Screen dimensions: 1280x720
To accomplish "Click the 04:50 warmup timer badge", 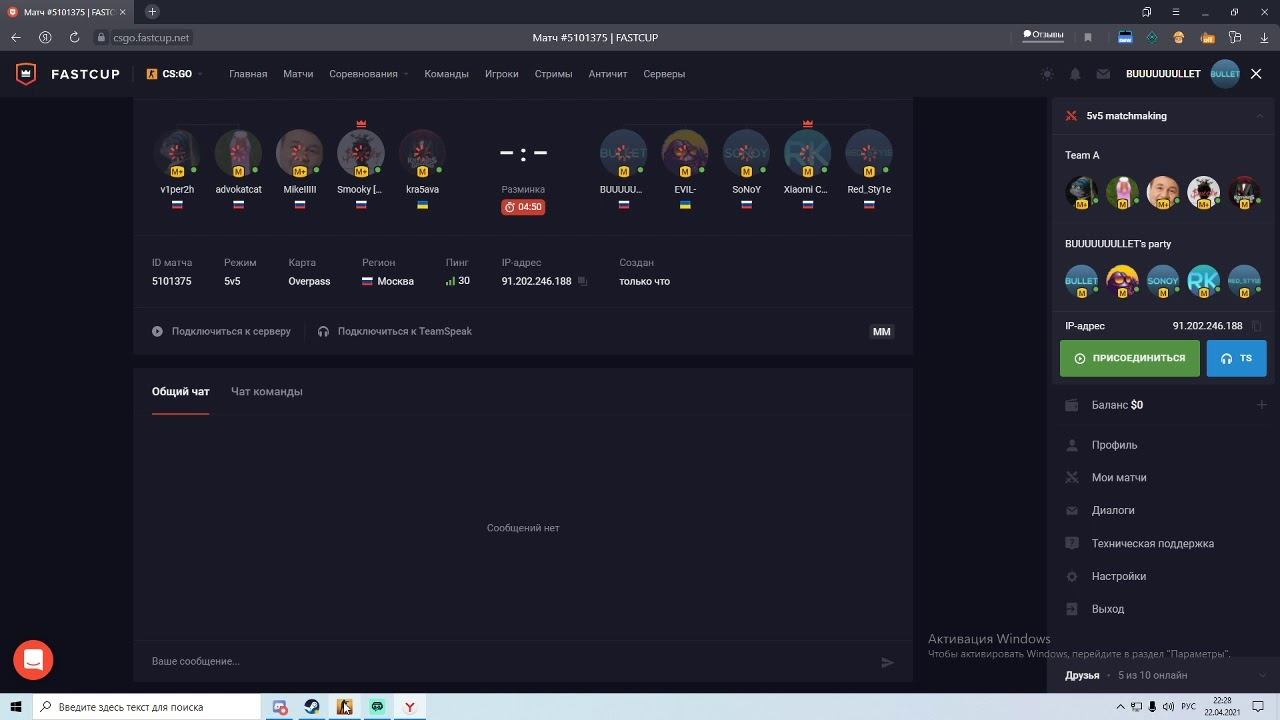I will coord(523,207).
